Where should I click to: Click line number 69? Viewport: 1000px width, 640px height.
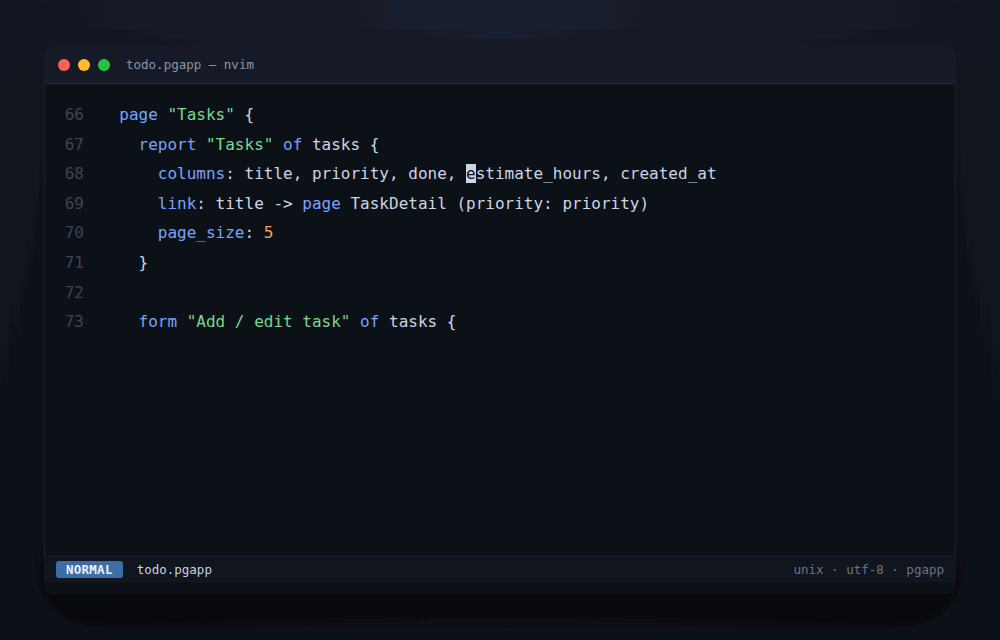(x=74, y=203)
